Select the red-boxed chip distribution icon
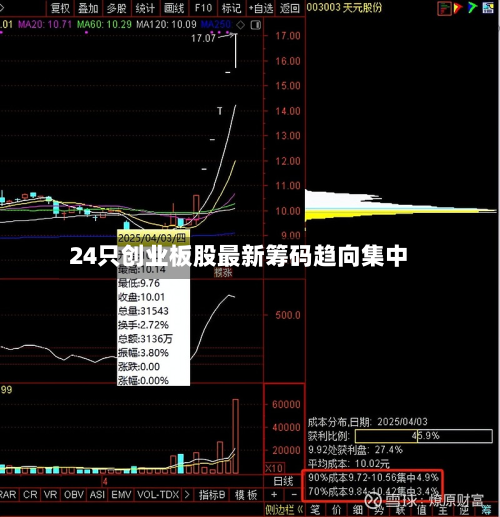The width and height of the screenshot is (500, 517). click(444, 8)
